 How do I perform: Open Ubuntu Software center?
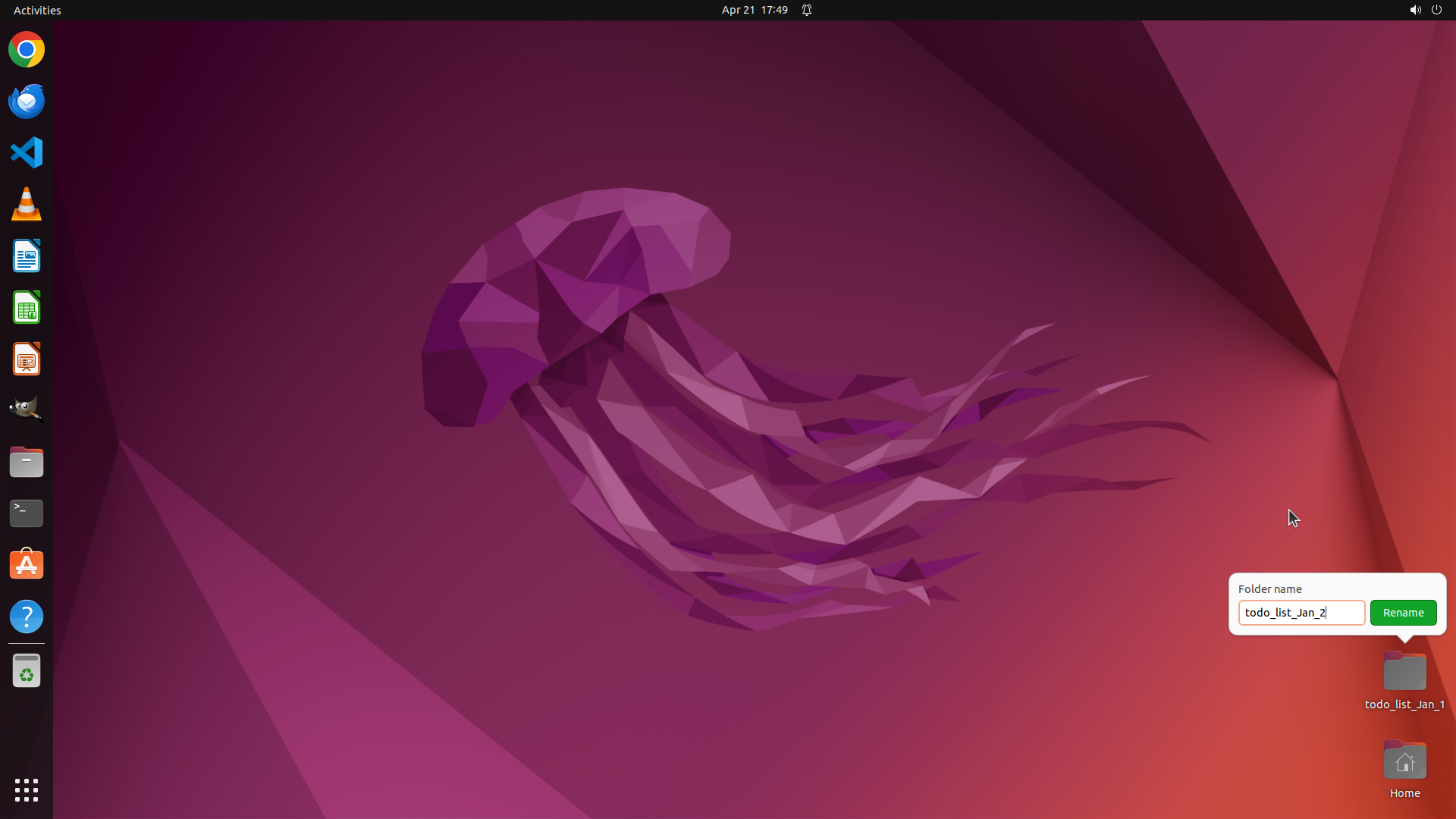pos(27,565)
